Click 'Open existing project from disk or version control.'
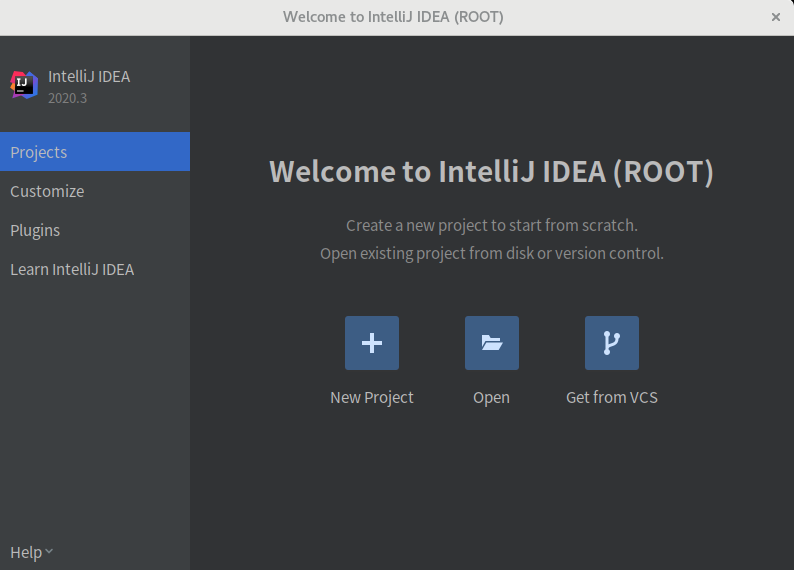 point(492,253)
